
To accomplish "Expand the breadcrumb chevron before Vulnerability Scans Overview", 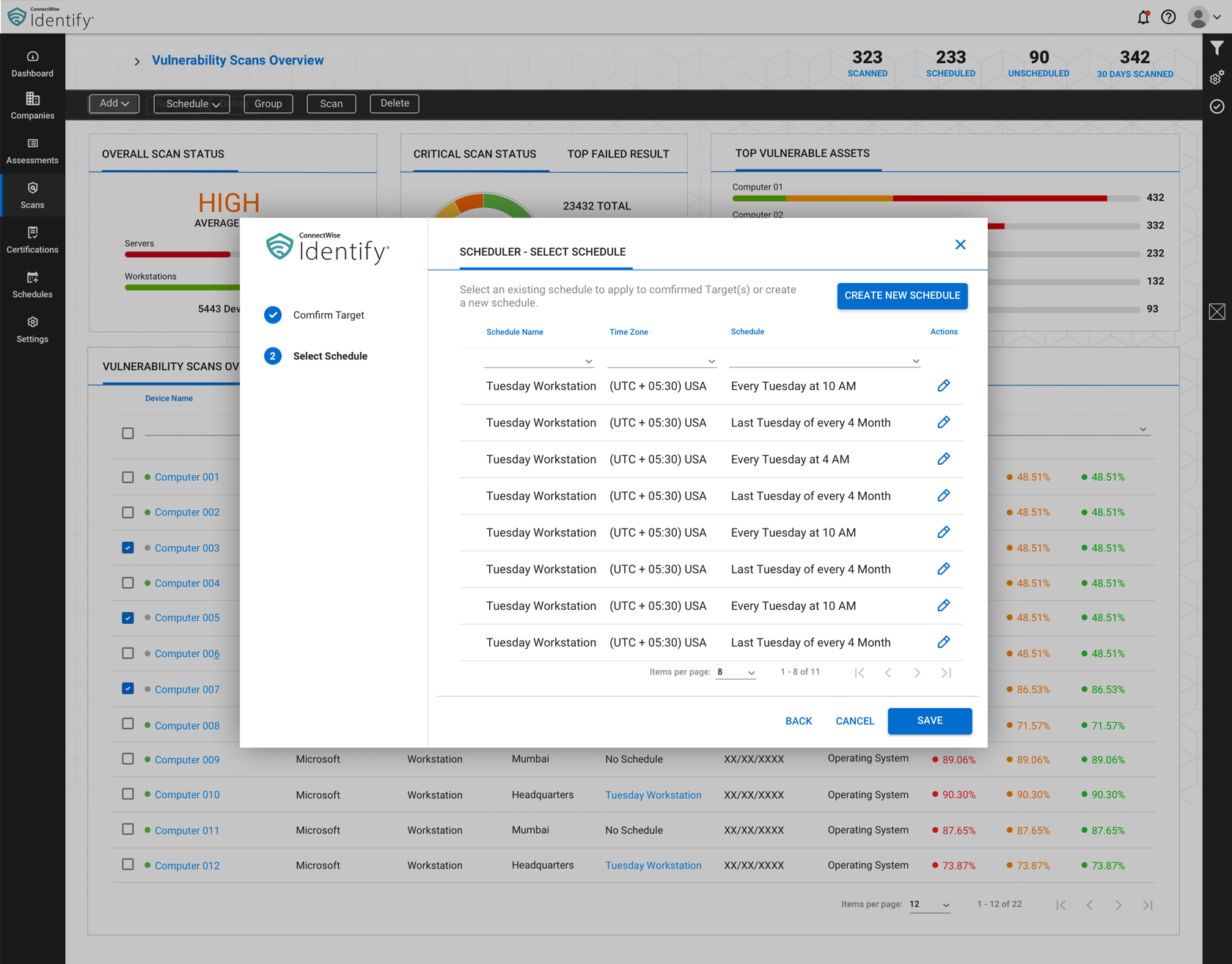I will pos(136,62).
